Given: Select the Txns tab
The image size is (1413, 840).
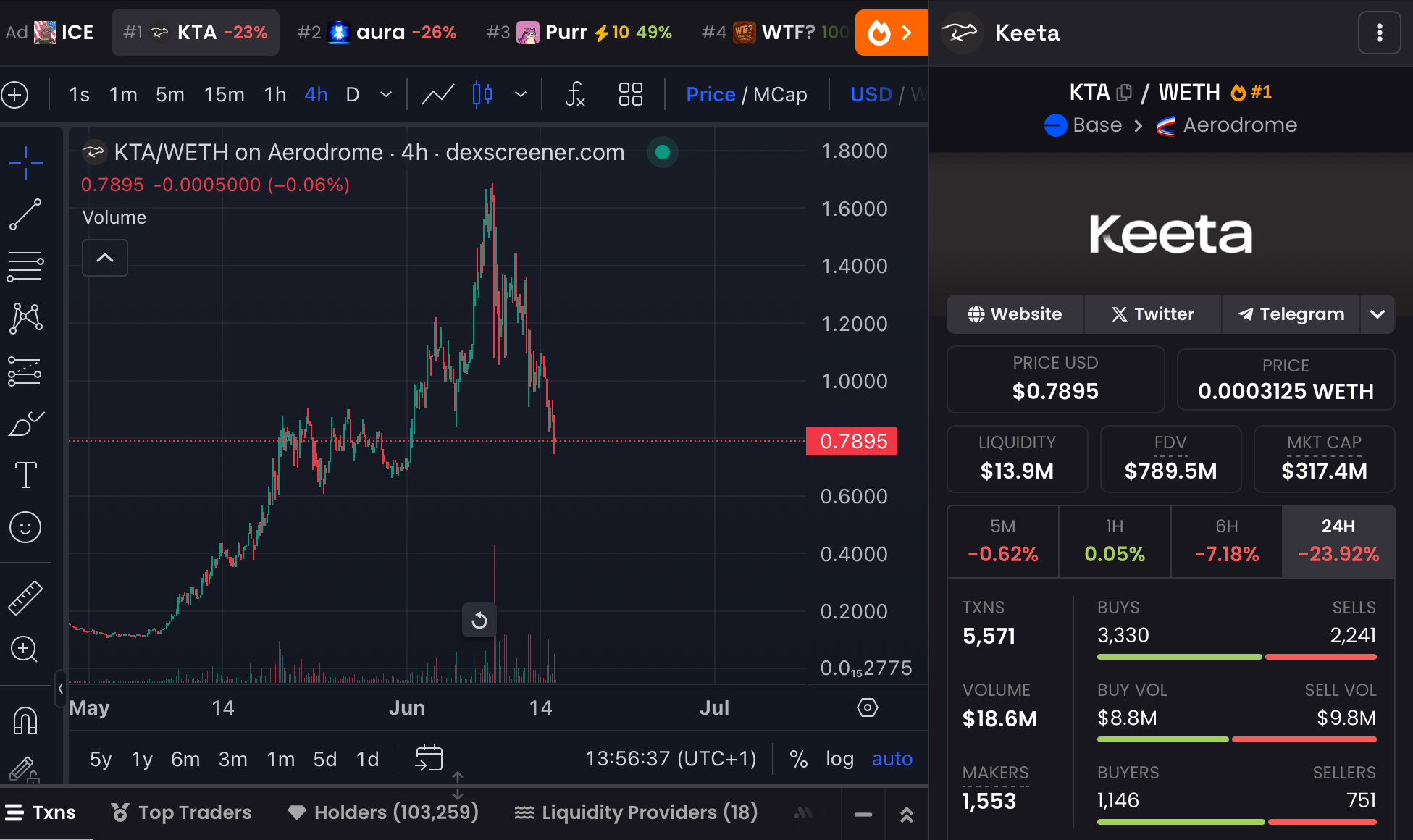Looking at the screenshot, I should point(41,812).
